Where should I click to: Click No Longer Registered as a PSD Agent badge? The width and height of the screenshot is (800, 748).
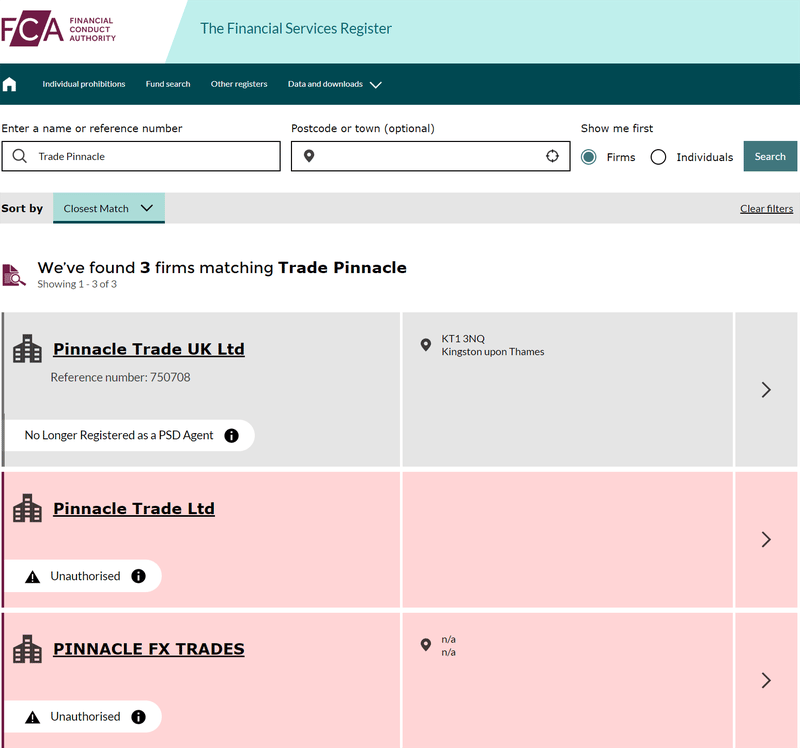129,435
